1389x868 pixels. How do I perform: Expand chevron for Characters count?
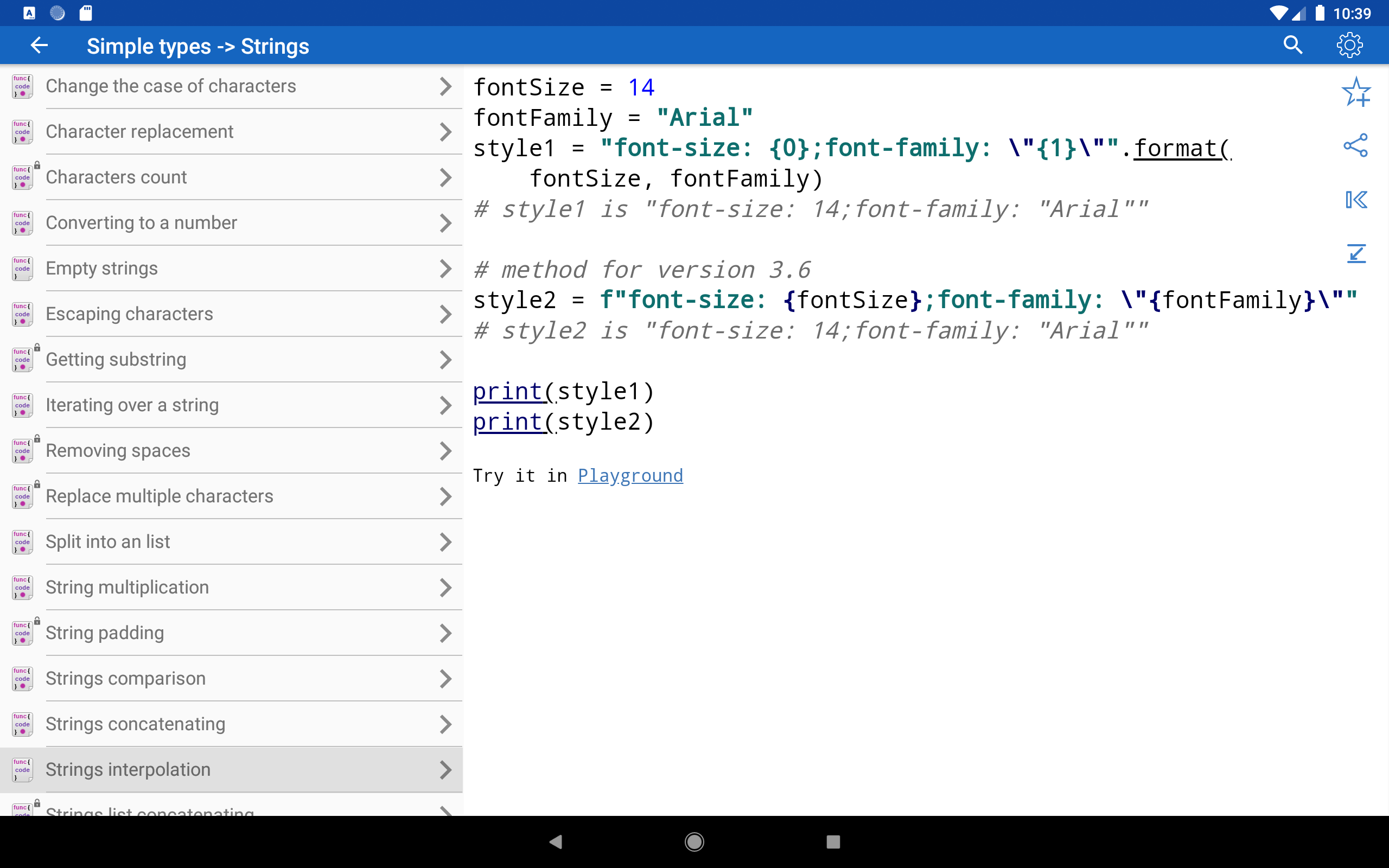(x=445, y=177)
